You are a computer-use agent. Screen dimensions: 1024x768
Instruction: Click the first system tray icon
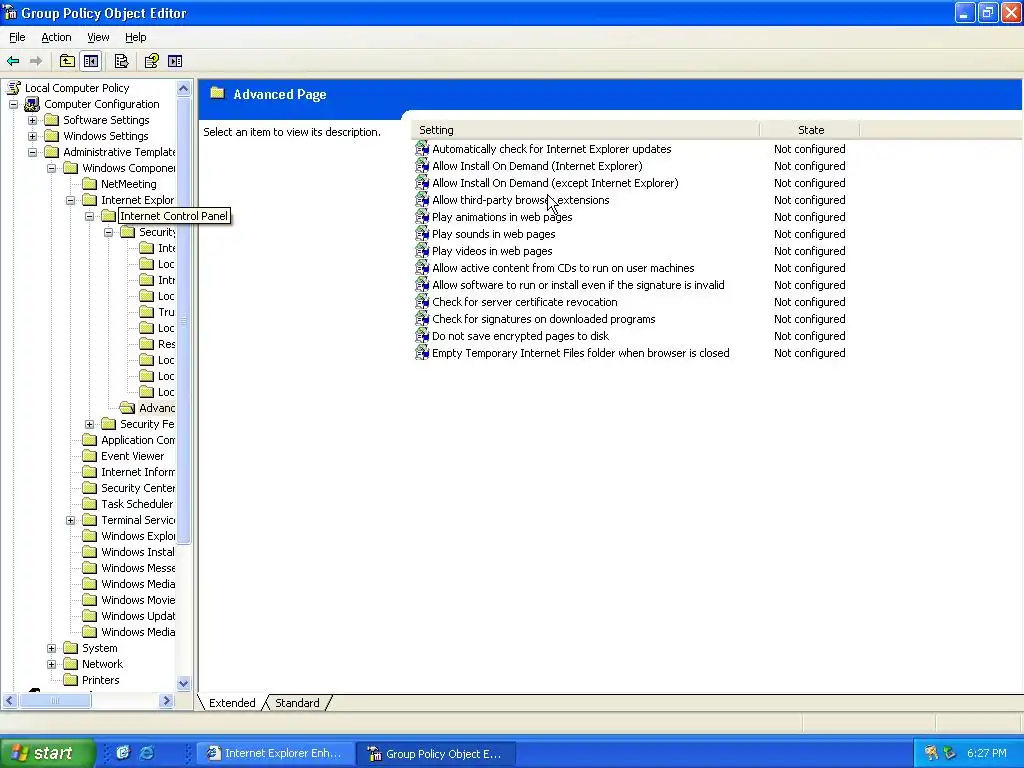coord(931,753)
